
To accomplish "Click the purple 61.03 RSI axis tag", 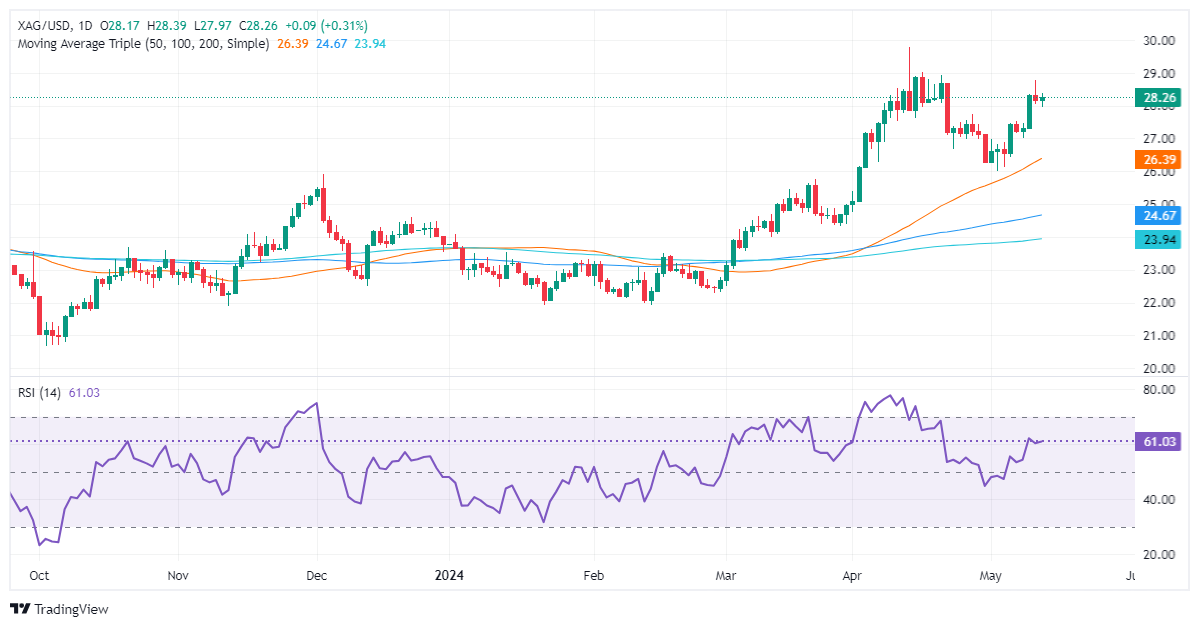I will [1159, 441].
